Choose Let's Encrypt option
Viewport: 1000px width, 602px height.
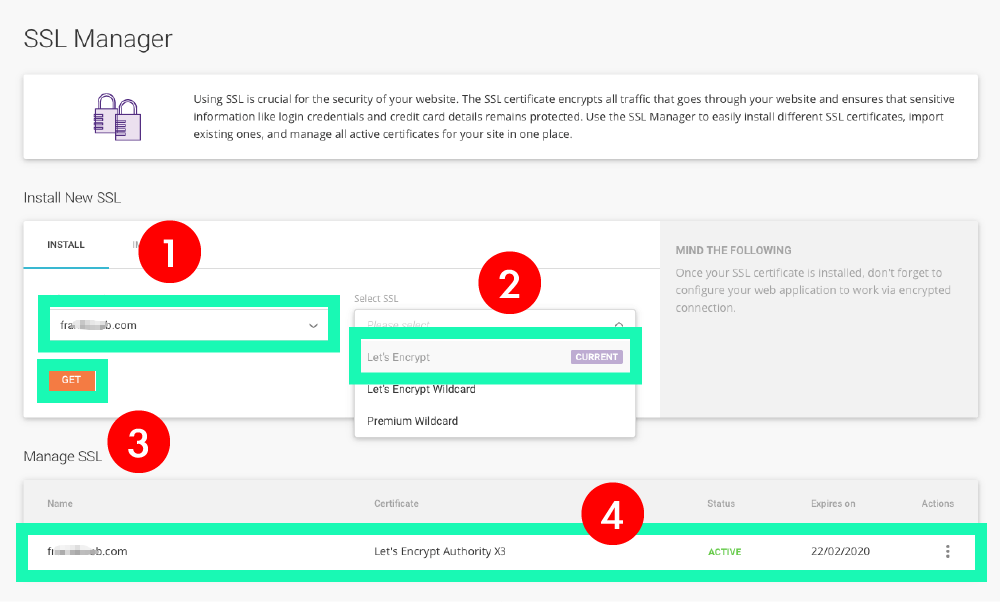495,357
